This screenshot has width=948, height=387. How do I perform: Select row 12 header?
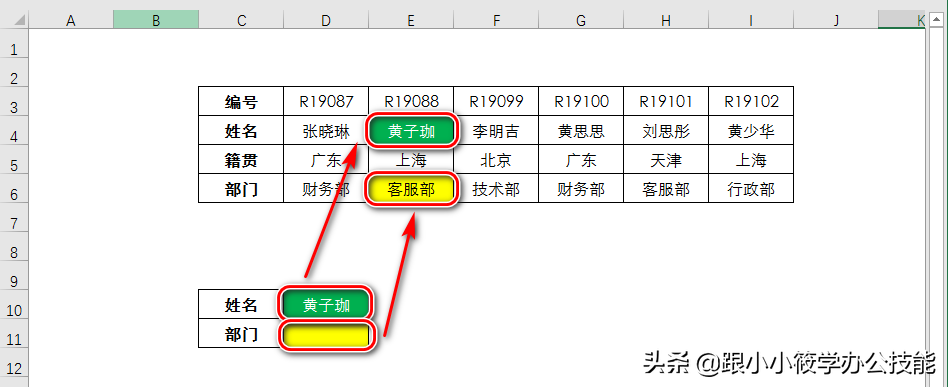click(14, 362)
